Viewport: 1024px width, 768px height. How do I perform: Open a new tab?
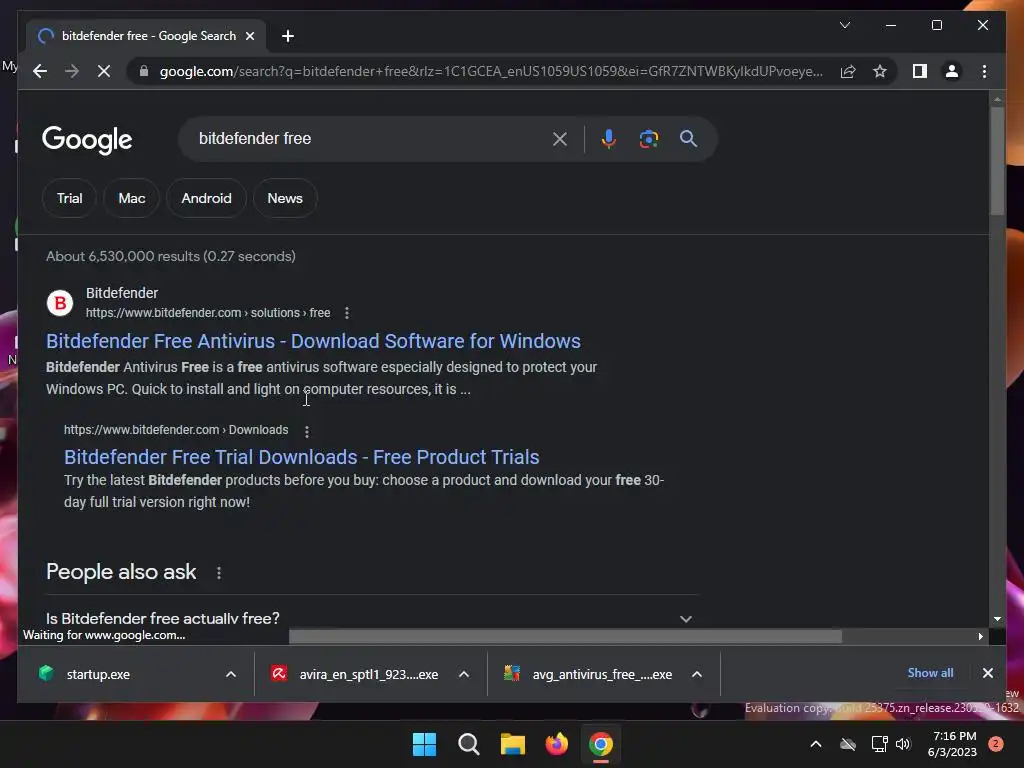point(287,36)
